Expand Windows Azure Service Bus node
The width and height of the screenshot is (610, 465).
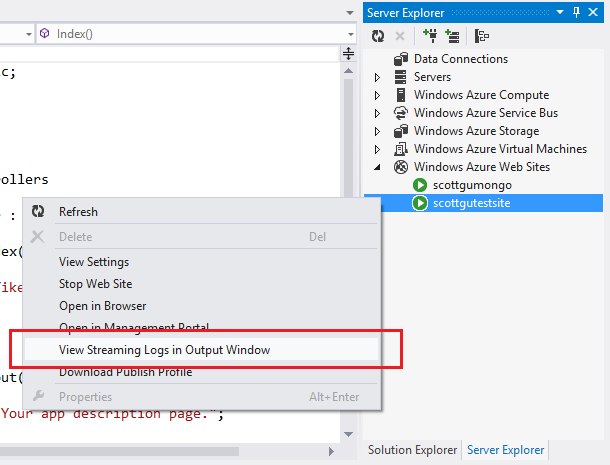(x=377, y=113)
